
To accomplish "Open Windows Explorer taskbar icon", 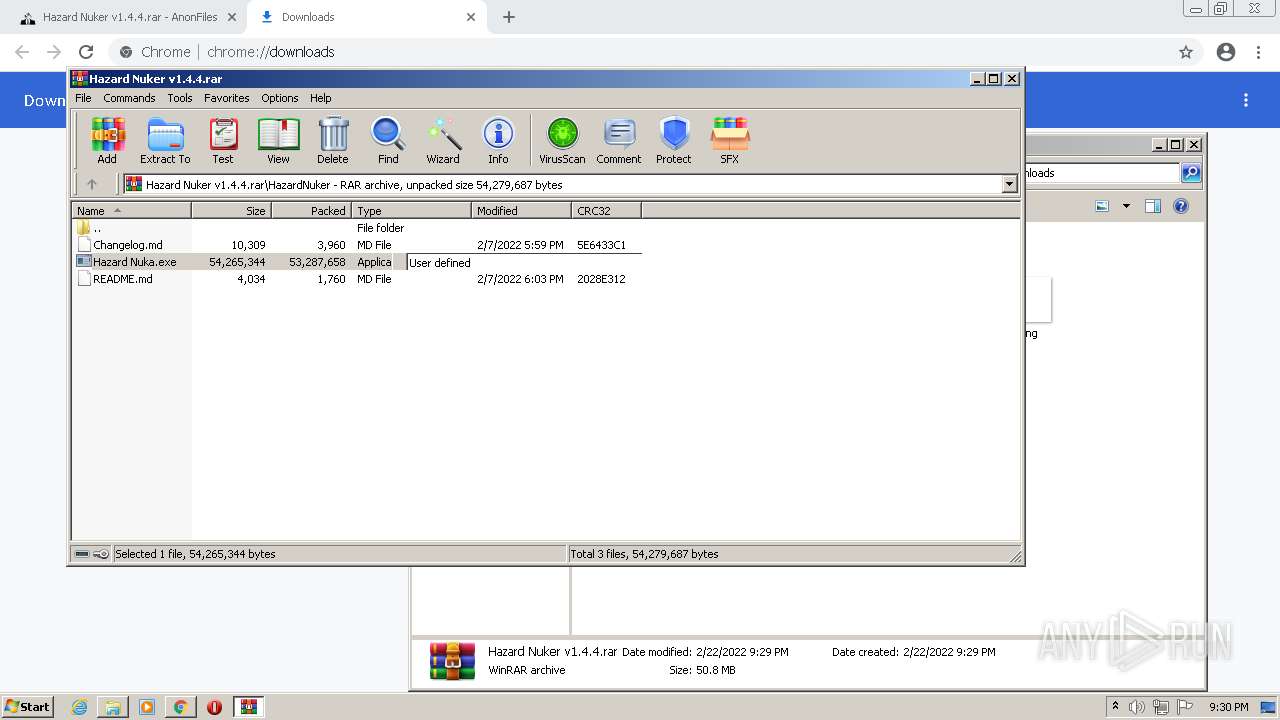I will pos(113,707).
